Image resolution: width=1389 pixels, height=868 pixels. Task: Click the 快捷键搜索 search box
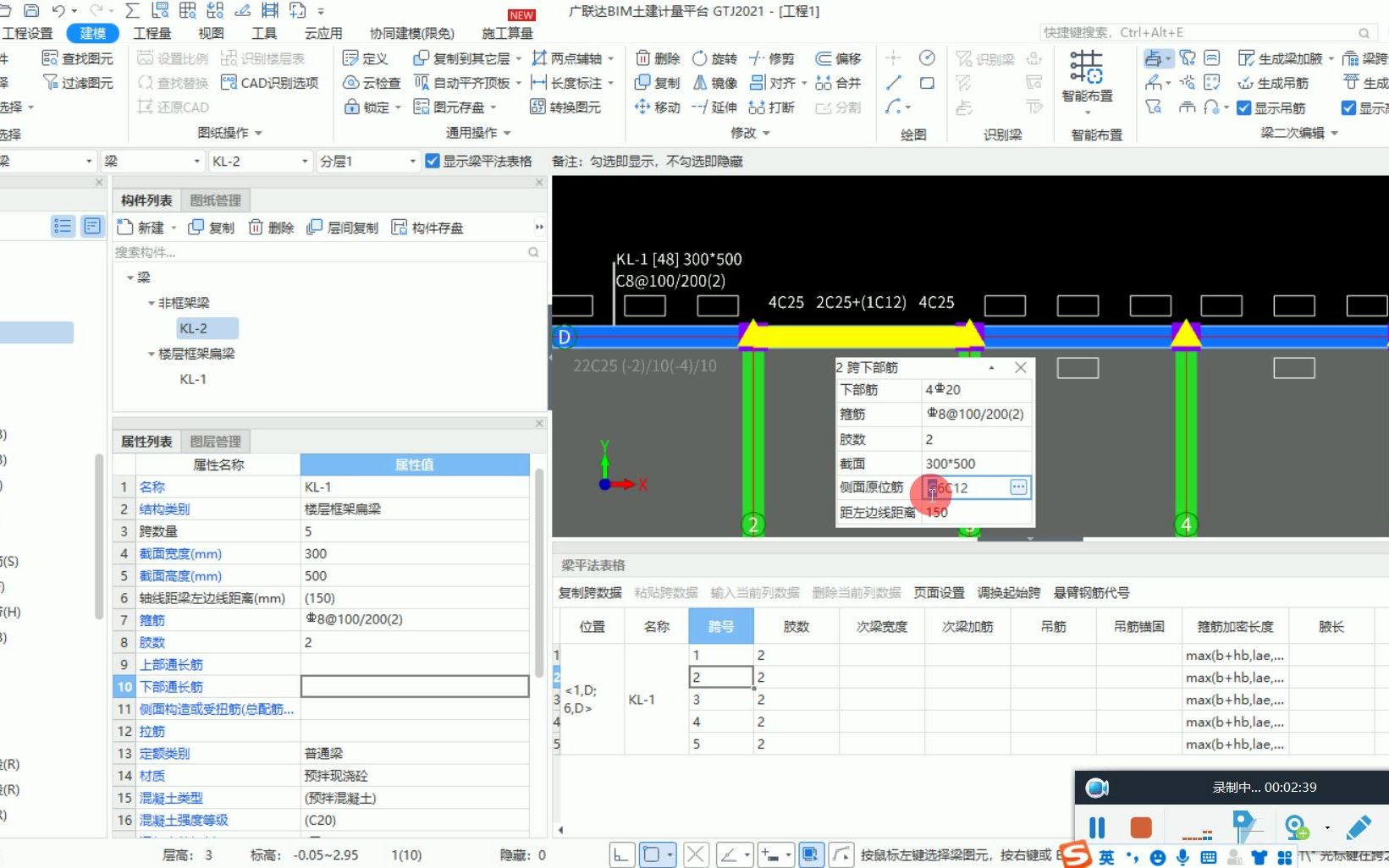(1208, 33)
